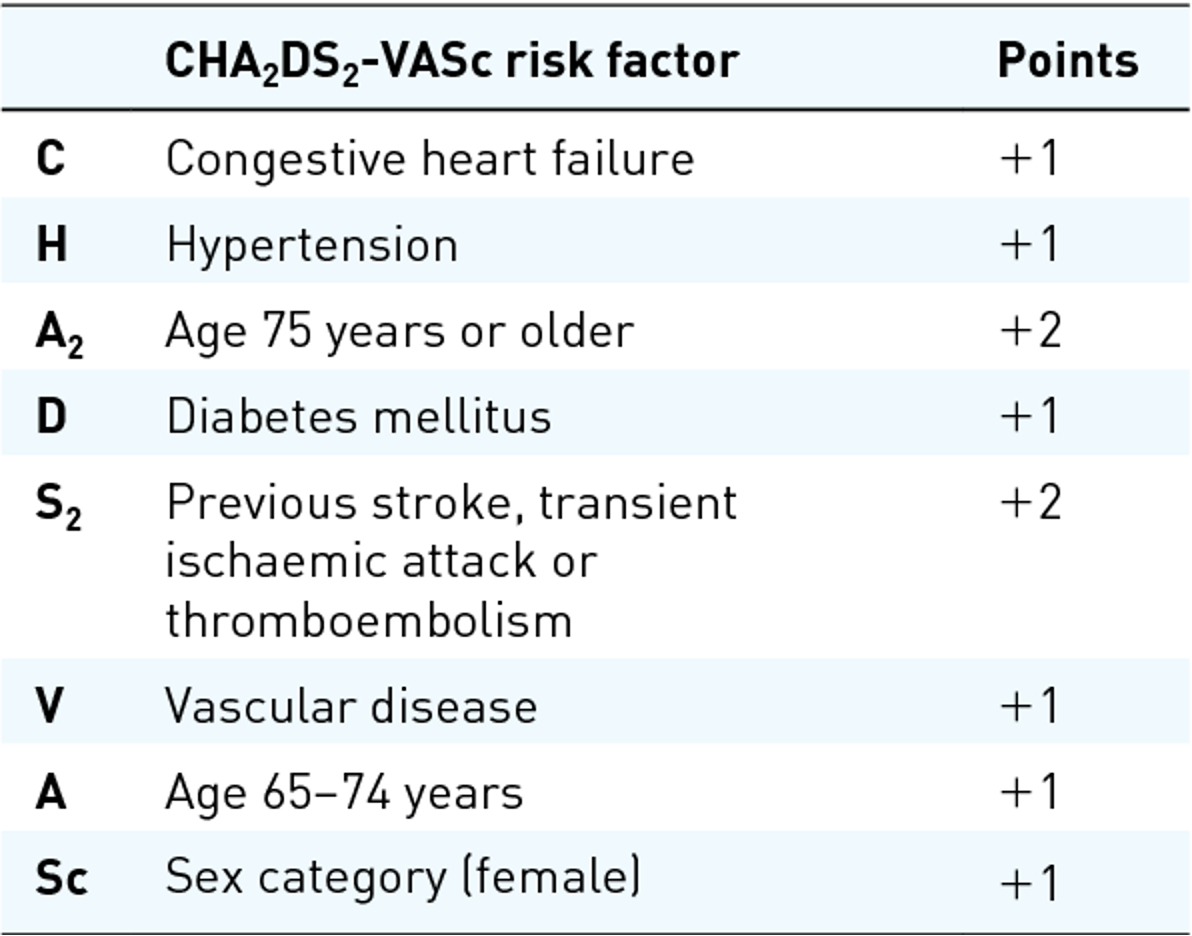Click the +2 points for age 75 or older
The width and height of the screenshot is (1192, 936).
tap(1029, 331)
